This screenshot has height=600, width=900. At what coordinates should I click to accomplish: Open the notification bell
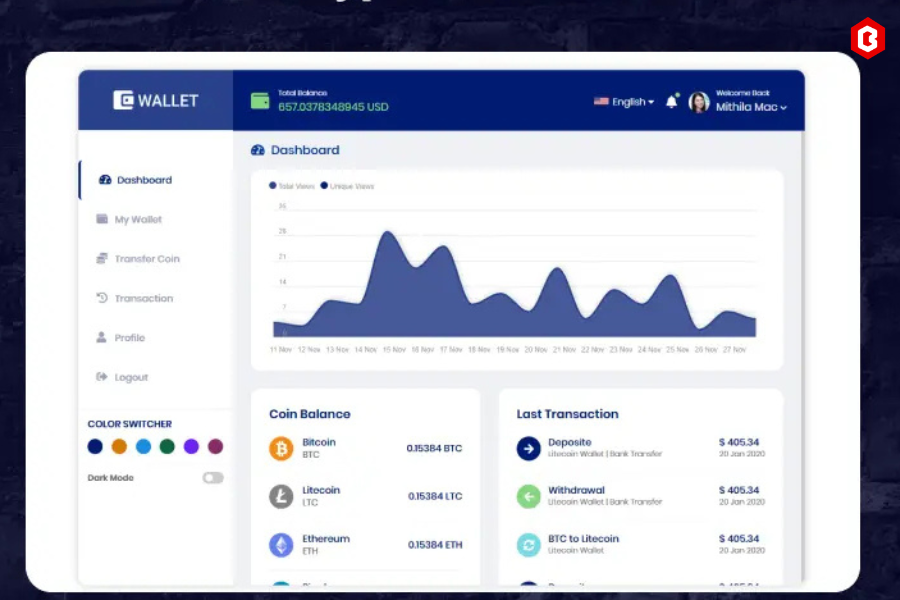tap(672, 102)
